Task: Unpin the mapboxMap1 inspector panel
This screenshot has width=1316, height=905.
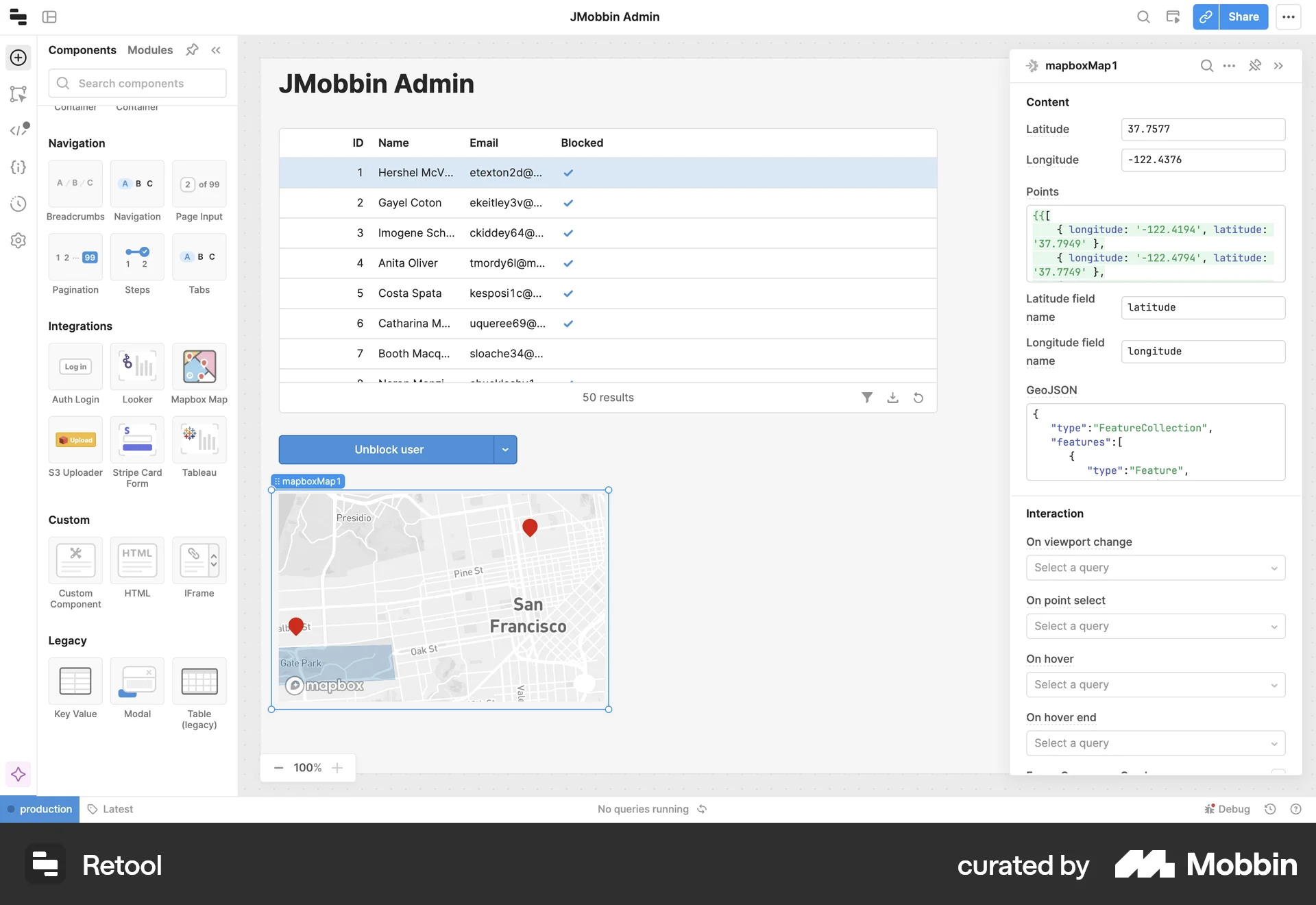Action: click(1254, 66)
